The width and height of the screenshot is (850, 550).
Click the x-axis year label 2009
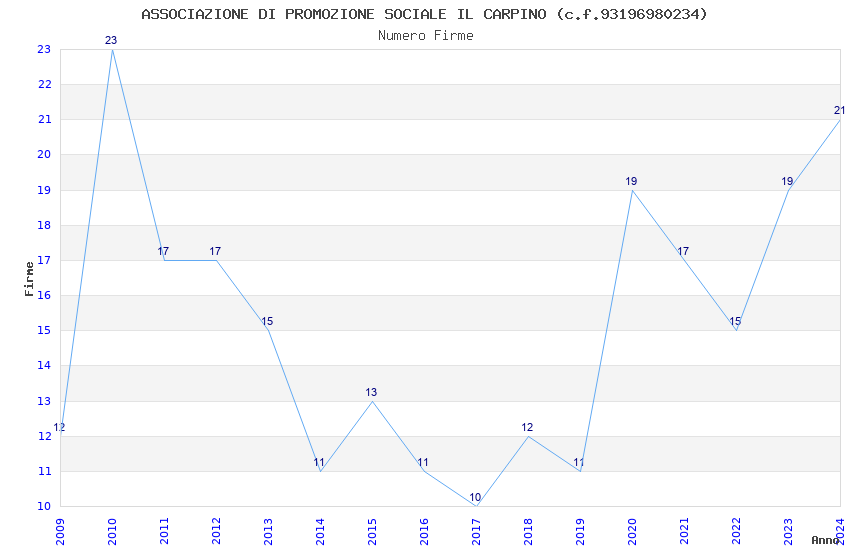60,532
